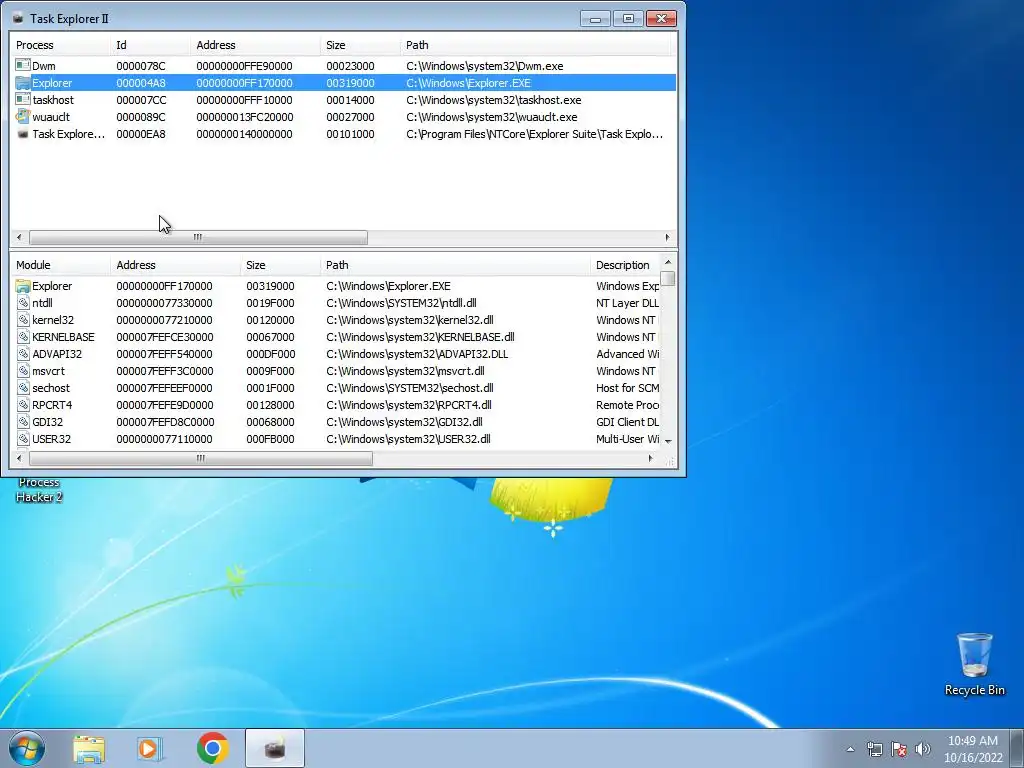
Task: Open the Windows Start menu
Action: [x=27, y=748]
